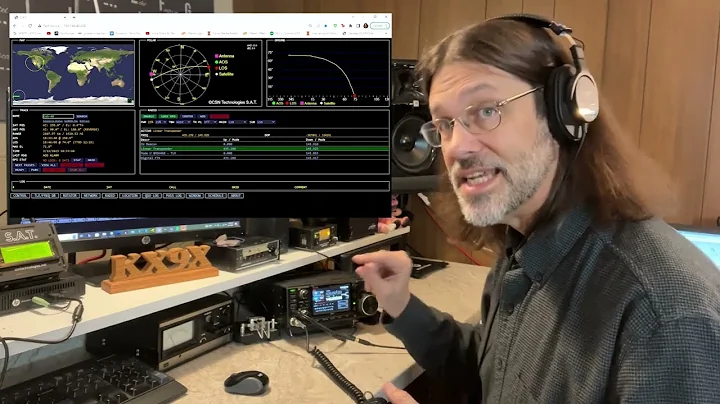Image resolution: width=720 pixels, height=404 pixels.
Task: Select the CW Beacon row
Action: [264, 144]
